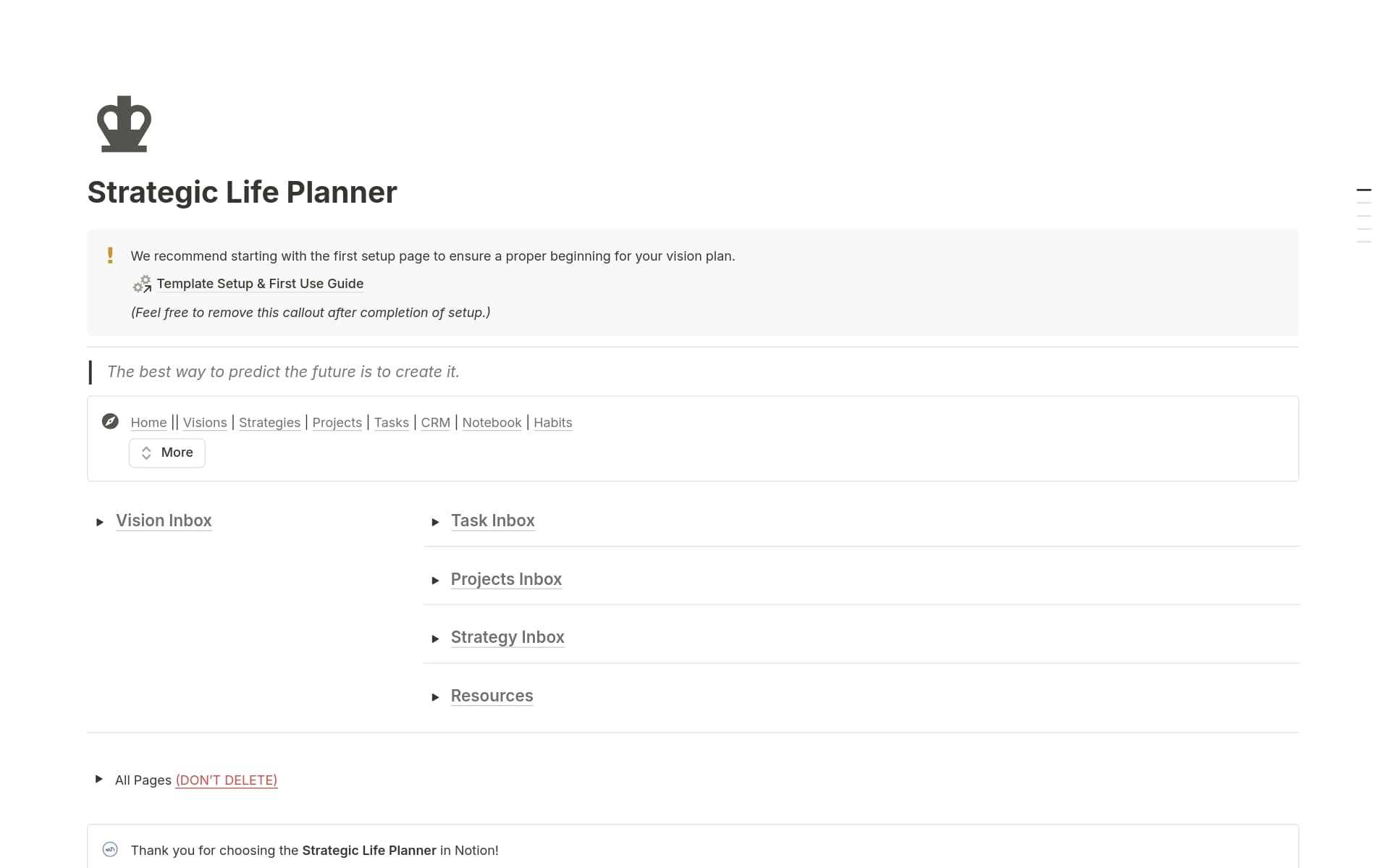The height and width of the screenshot is (868, 1390).
Task: Click the gear icon beside Template Setup guide
Action: click(x=142, y=284)
